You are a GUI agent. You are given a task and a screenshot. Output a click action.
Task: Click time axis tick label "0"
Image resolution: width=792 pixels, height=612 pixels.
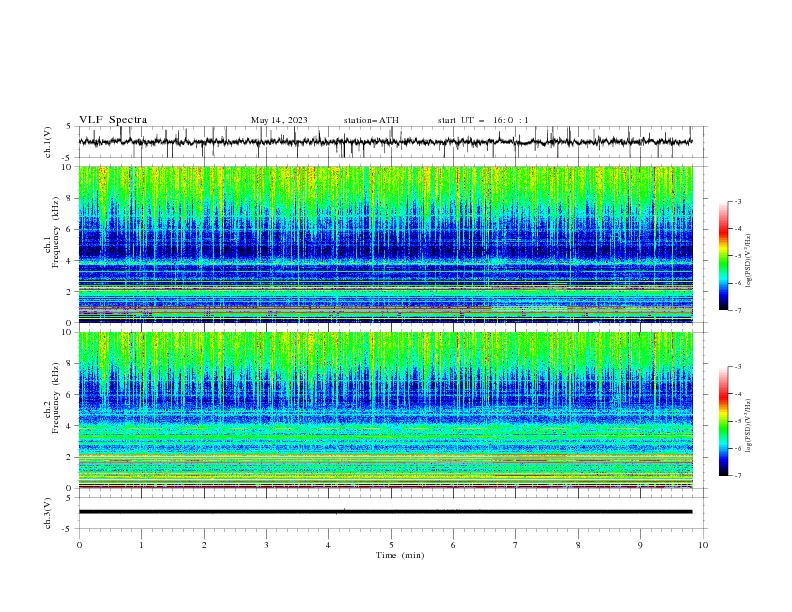[x=79, y=545]
